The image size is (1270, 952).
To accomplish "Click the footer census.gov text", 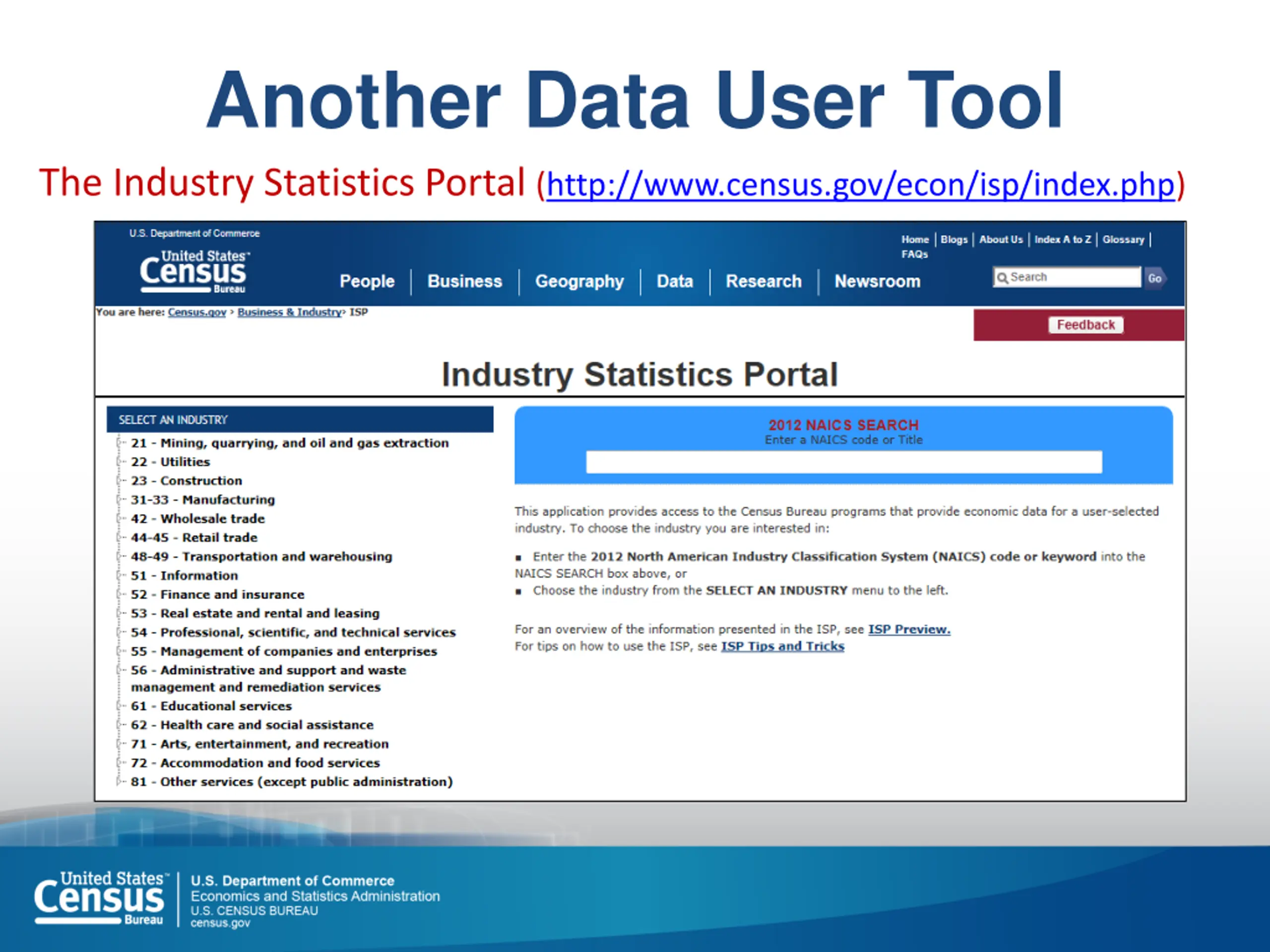I will (220, 923).
